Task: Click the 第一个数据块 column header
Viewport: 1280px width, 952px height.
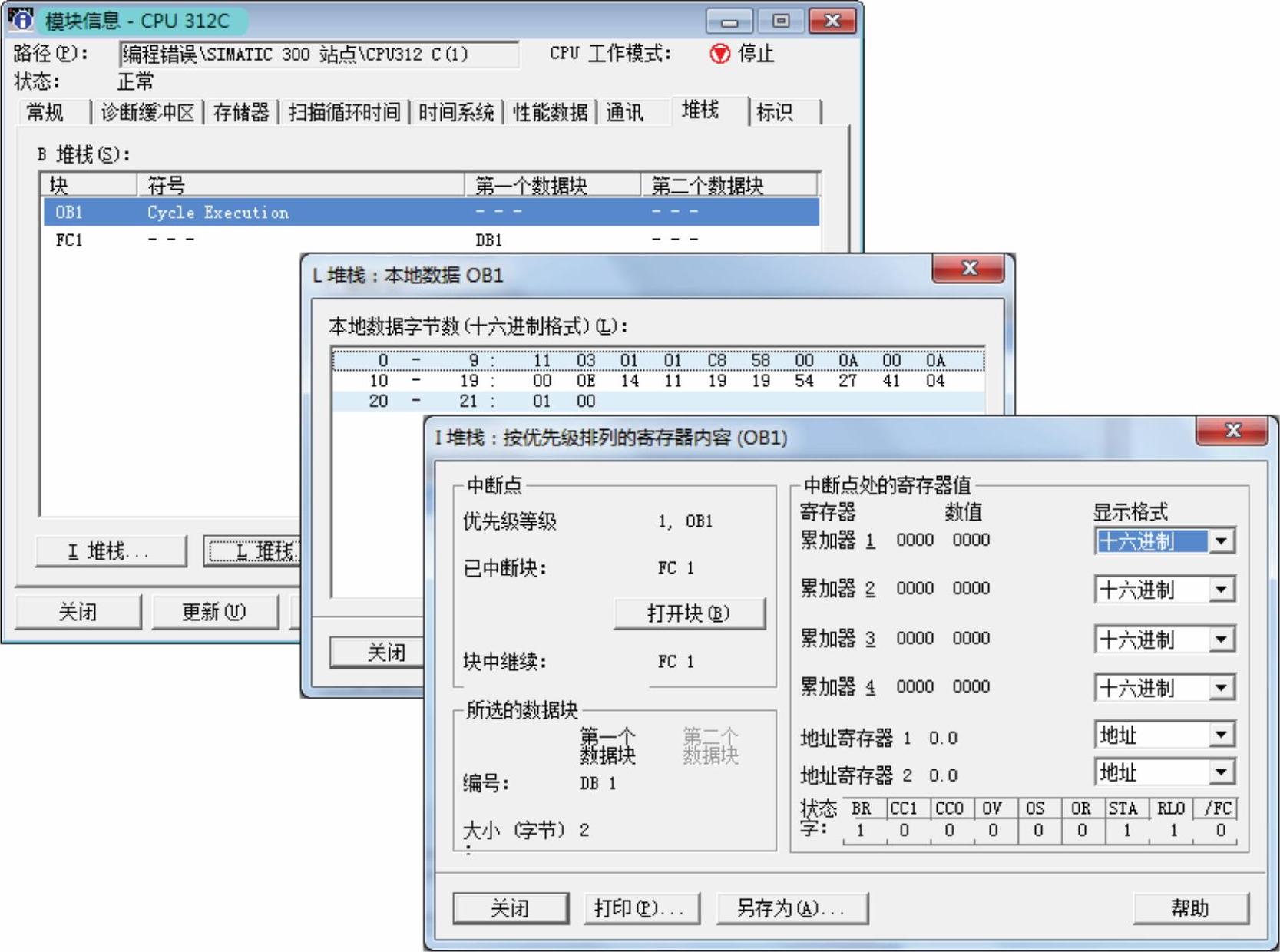Action: pyautogui.click(x=553, y=185)
